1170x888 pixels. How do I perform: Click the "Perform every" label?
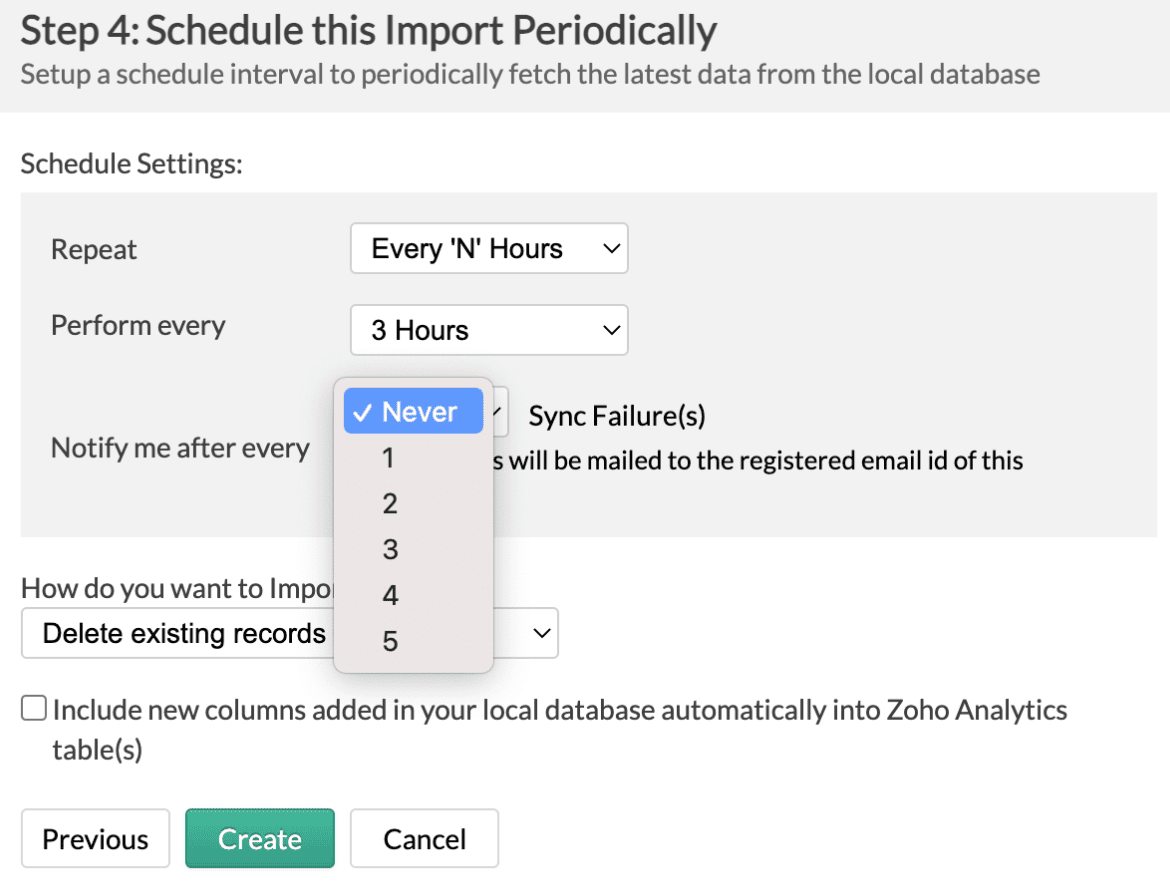(x=138, y=326)
